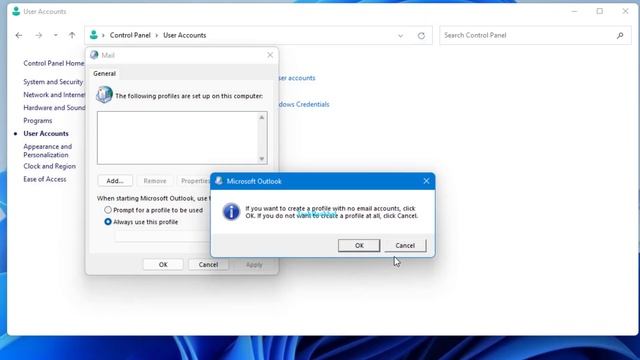
Task: Expand the address bar history dropdown
Action: tap(400, 36)
